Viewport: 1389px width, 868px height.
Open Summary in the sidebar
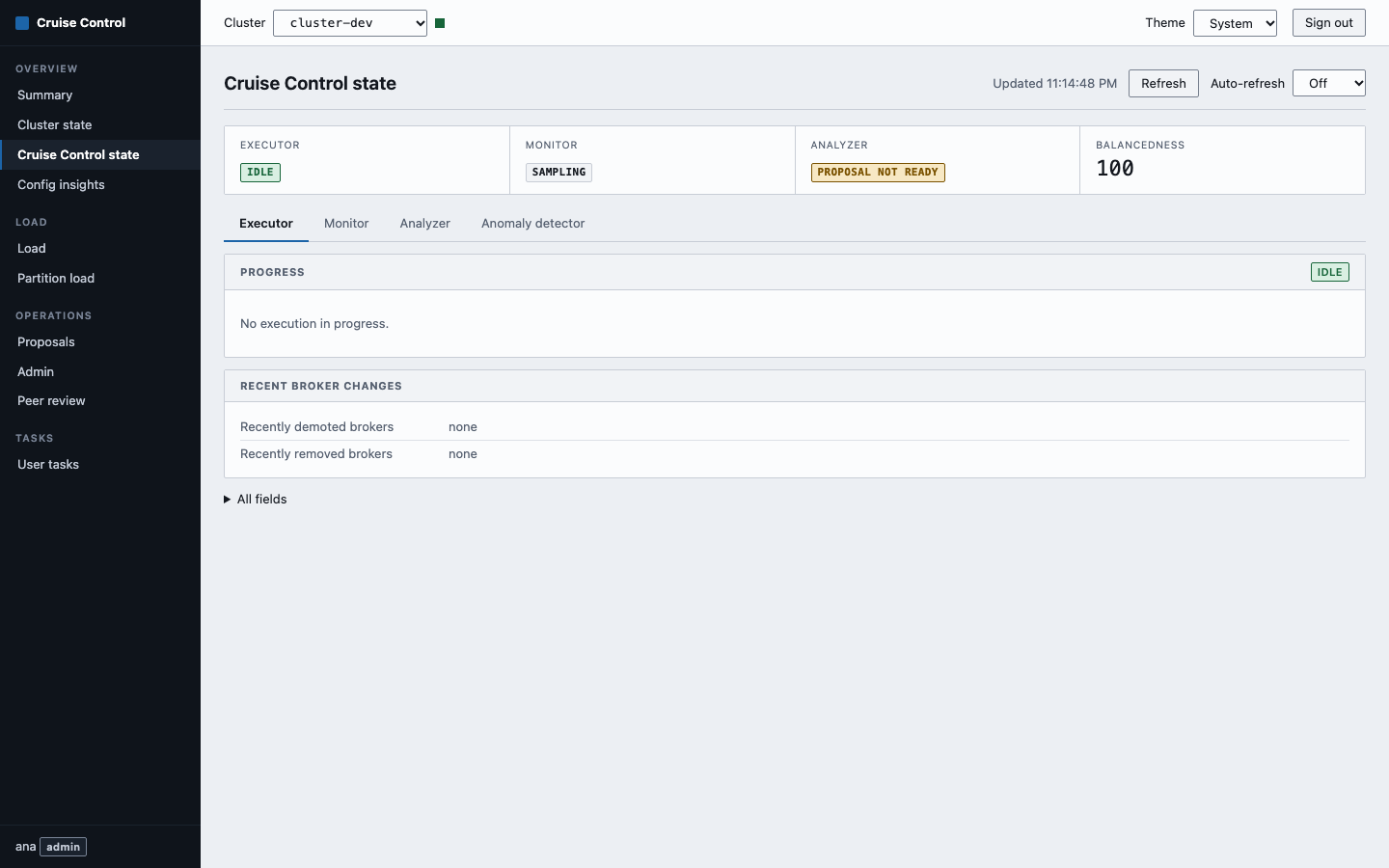(100, 95)
